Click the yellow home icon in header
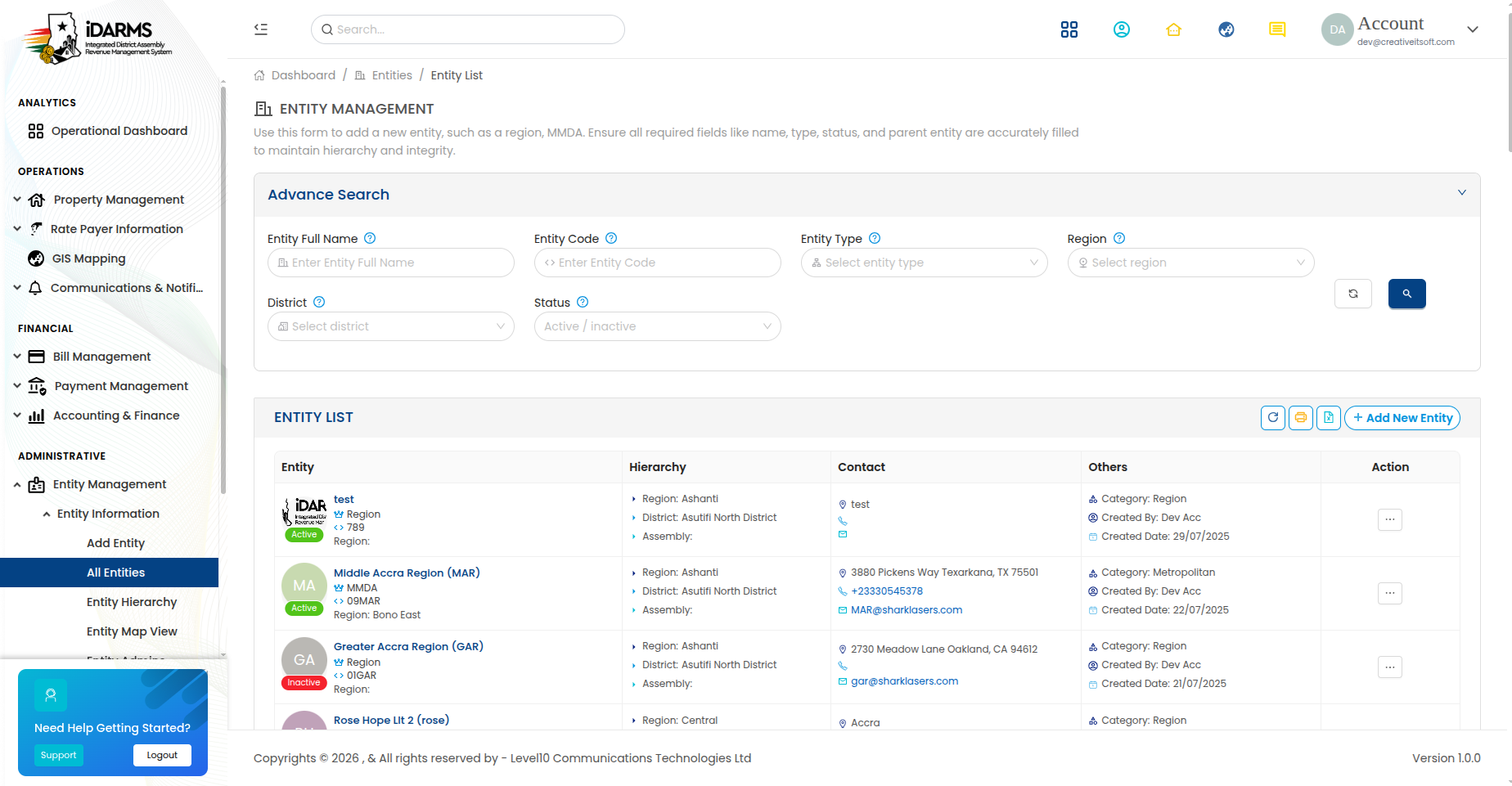The image size is (1512, 786). 1174,29
